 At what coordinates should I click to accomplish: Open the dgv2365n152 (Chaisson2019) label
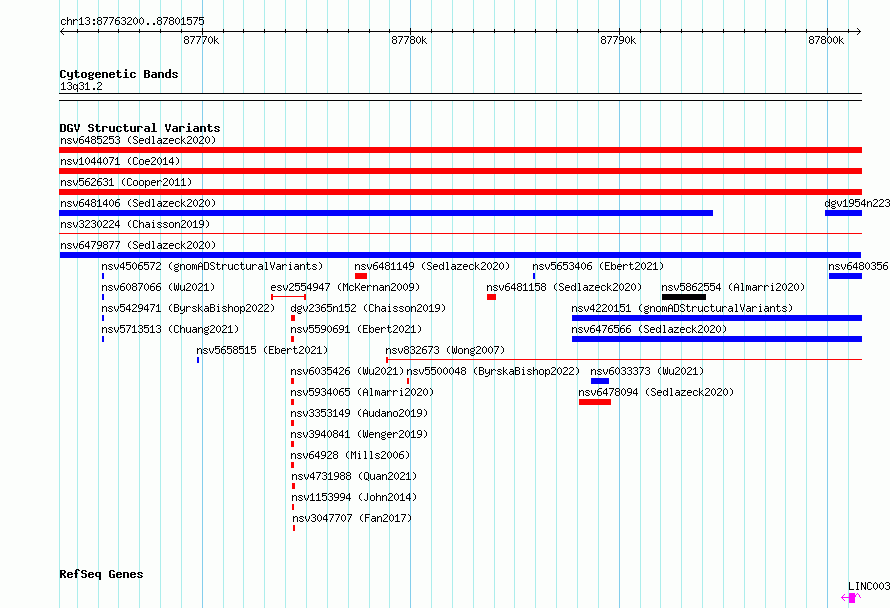(368, 308)
